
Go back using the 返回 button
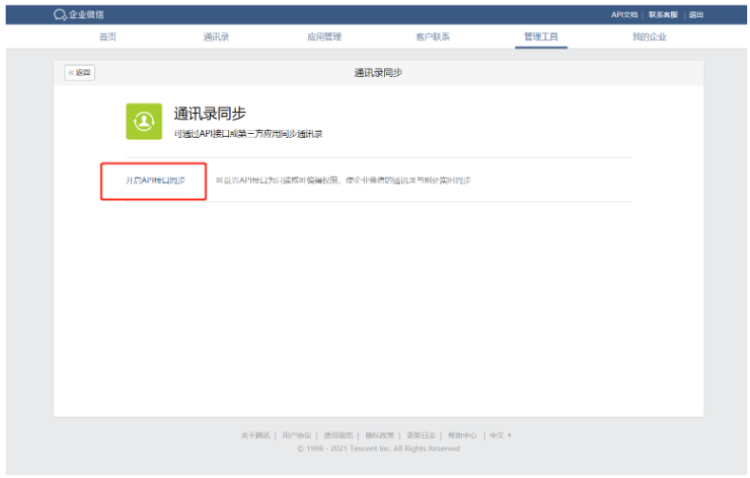80,72
